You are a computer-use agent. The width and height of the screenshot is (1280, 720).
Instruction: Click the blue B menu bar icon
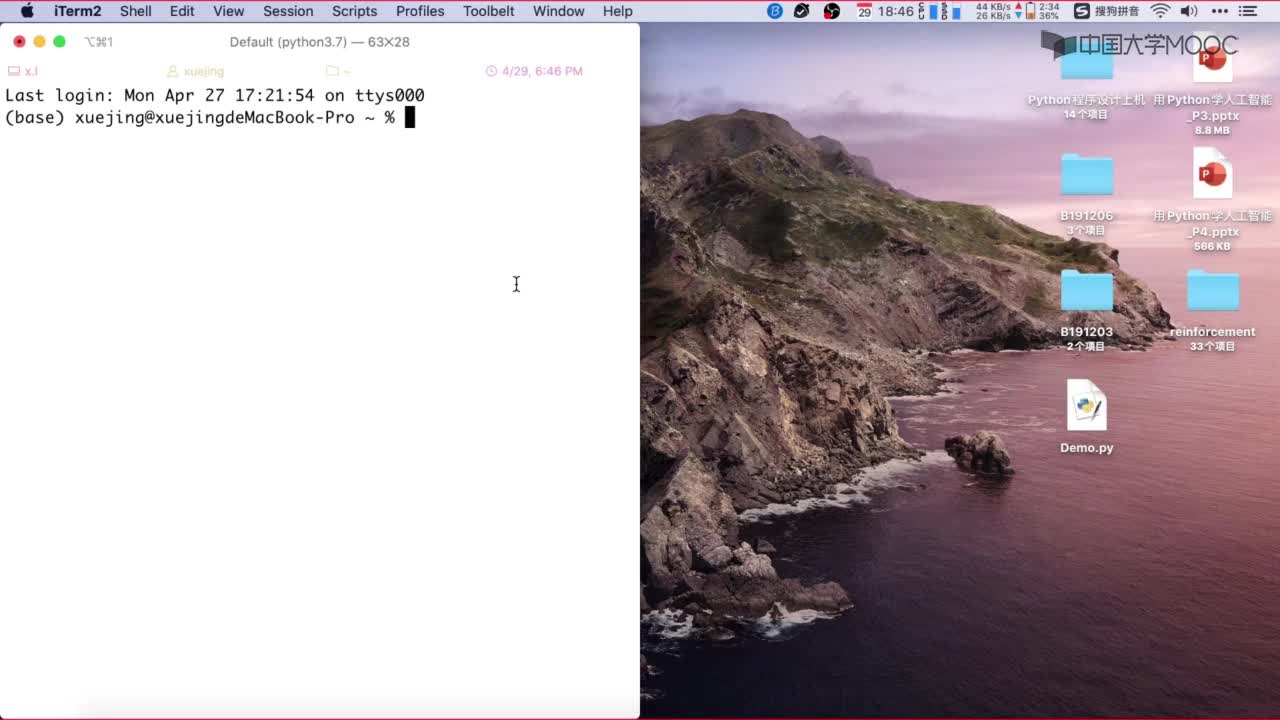tap(775, 11)
